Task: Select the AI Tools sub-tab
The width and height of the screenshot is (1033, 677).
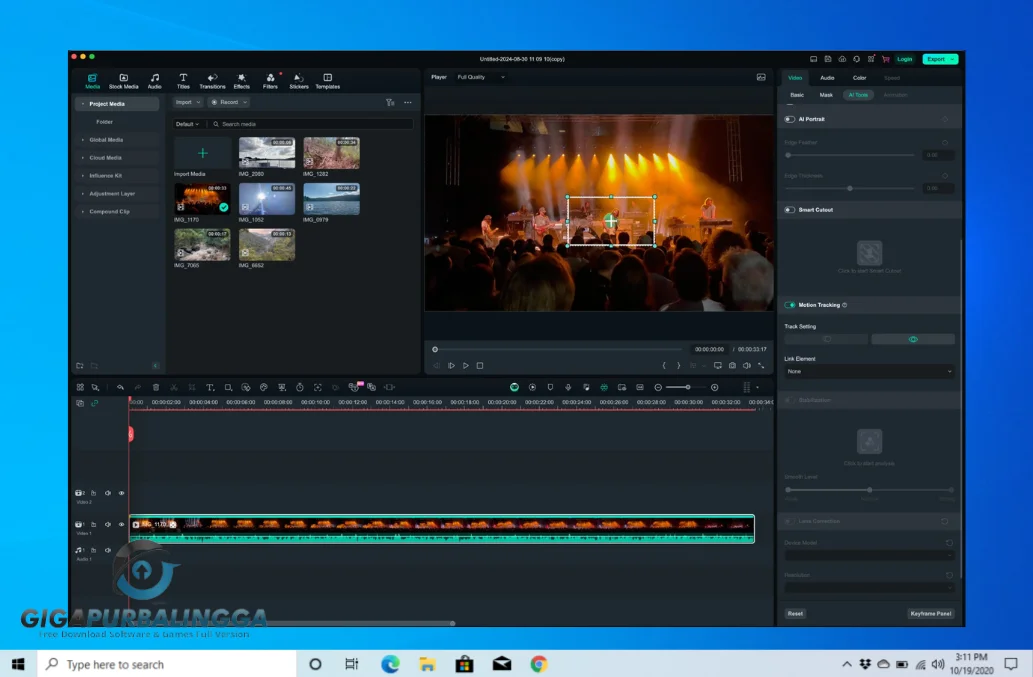Action: coord(858,95)
